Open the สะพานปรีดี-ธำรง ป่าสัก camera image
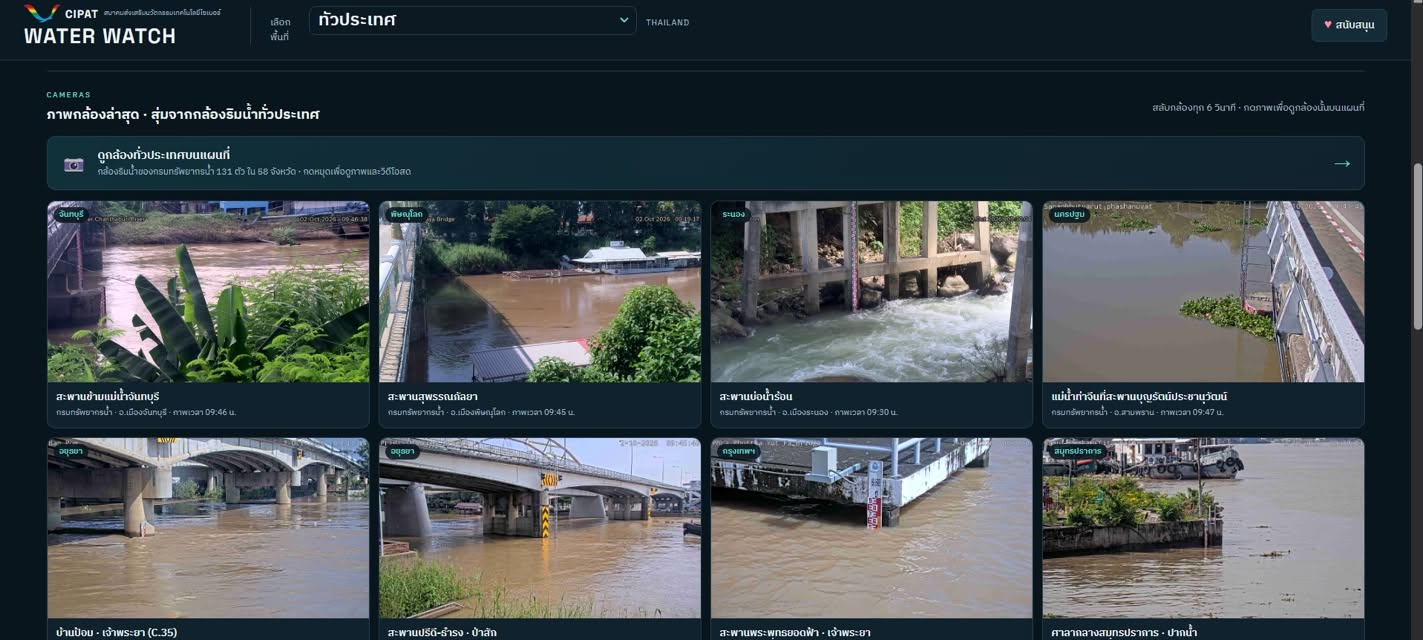 tap(540, 528)
